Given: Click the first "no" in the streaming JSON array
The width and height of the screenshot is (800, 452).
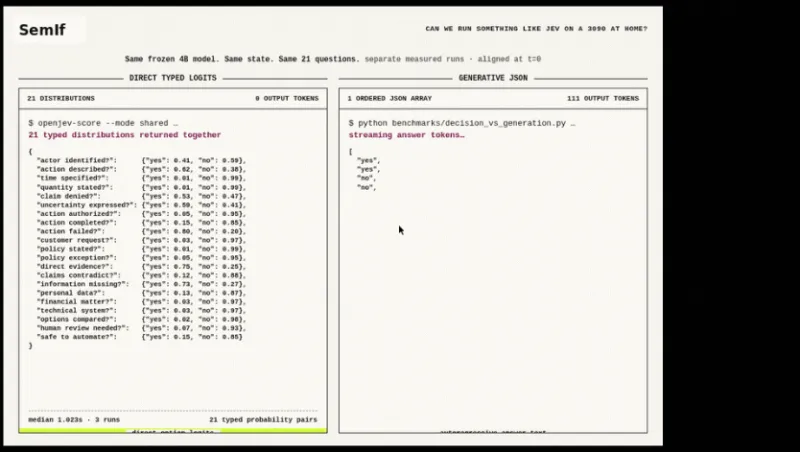Looking at the screenshot, I should (366, 178).
